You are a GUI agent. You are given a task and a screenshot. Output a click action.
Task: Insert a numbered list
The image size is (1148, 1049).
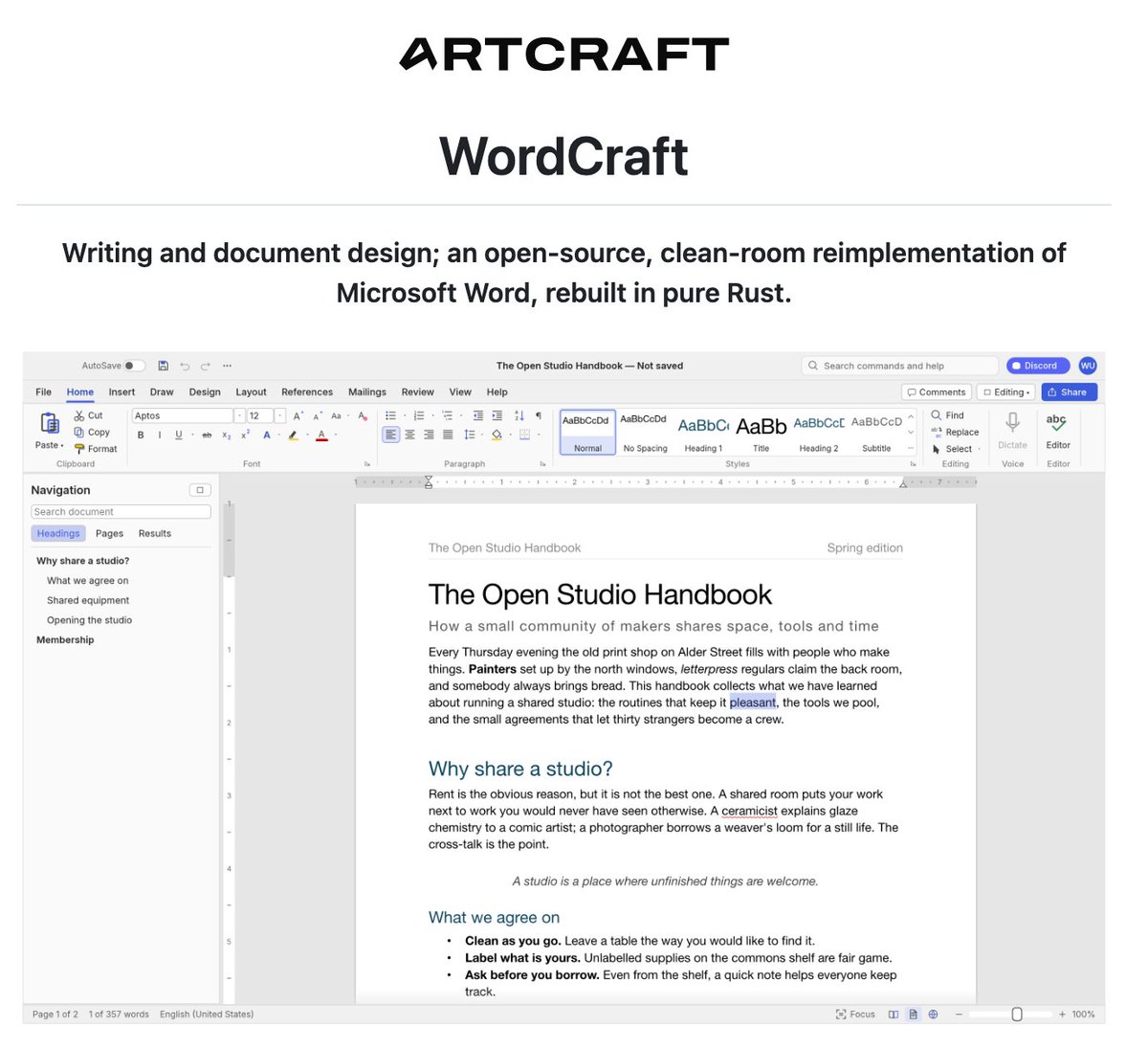[419, 415]
